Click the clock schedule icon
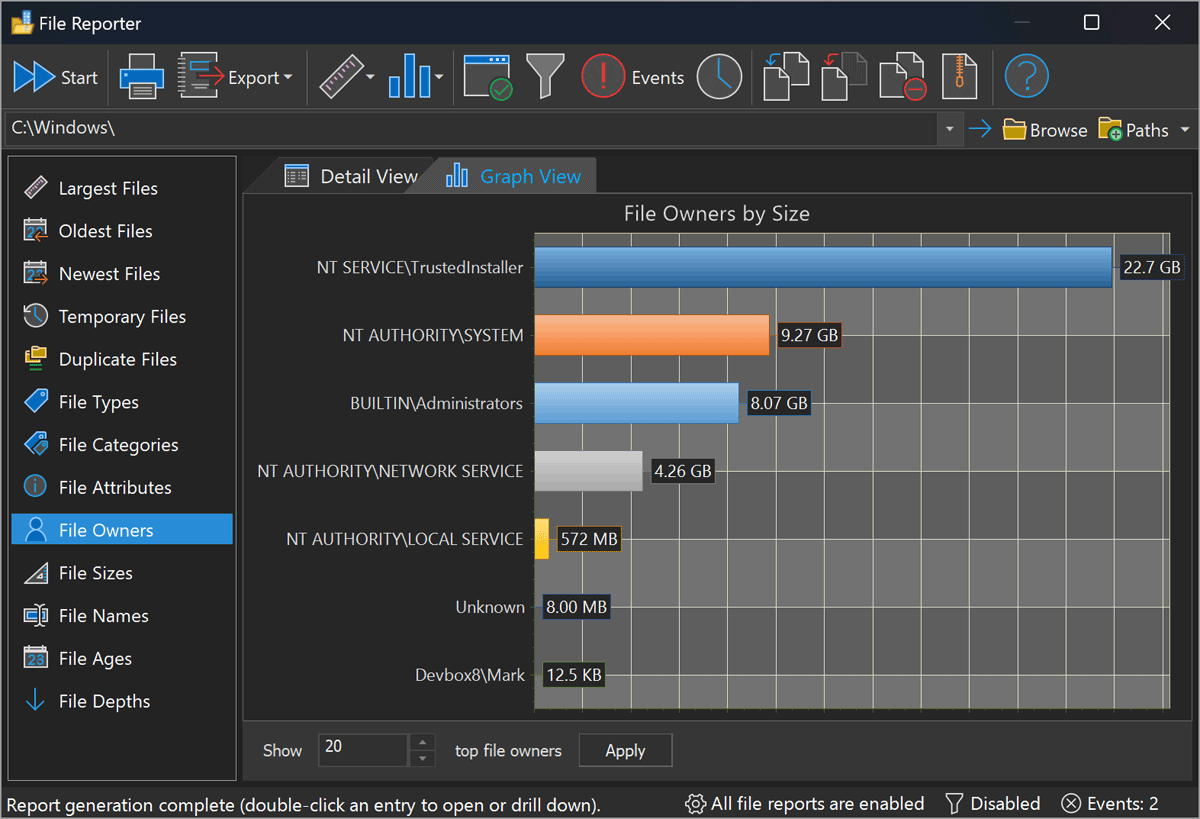 [719, 77]
